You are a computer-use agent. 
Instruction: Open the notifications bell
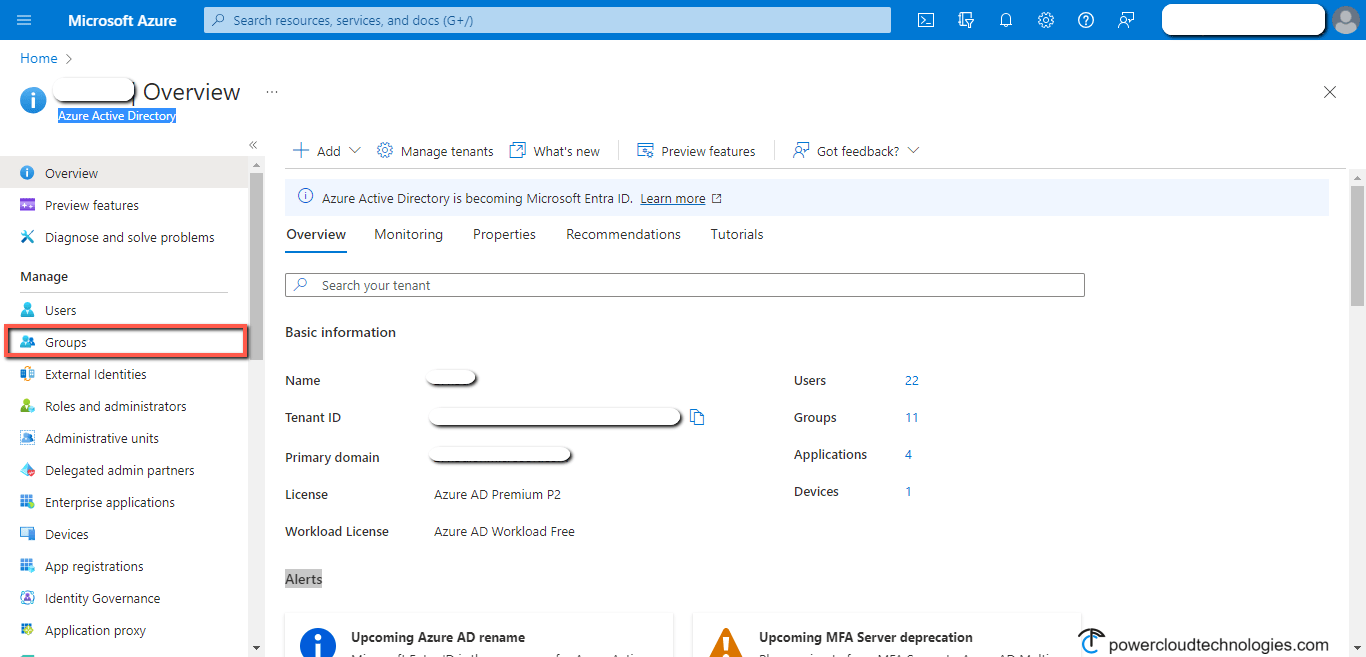(1006, 20)
